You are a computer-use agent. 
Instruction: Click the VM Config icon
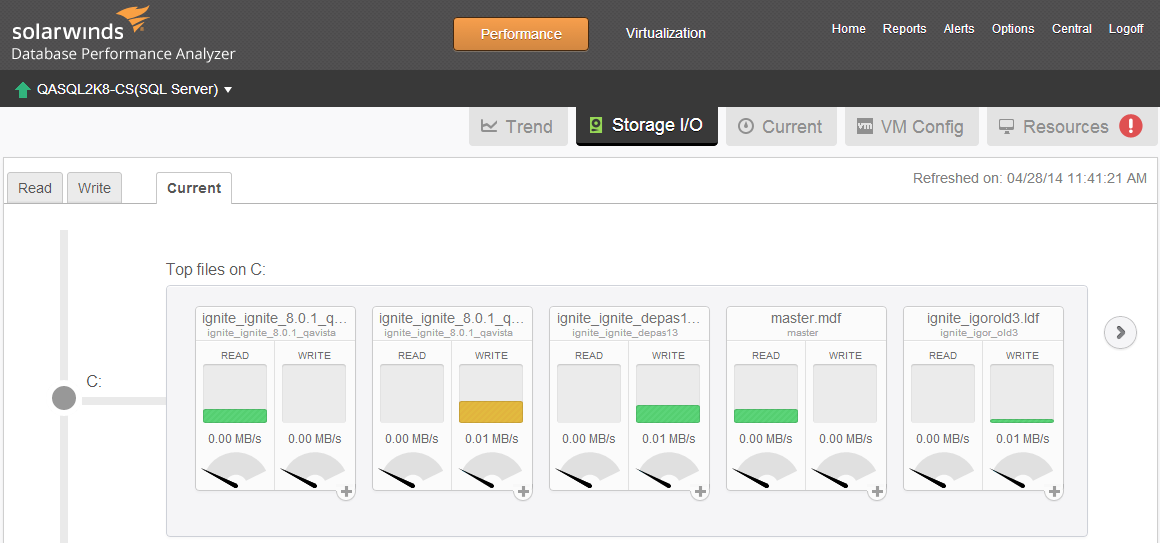point(865,127)
